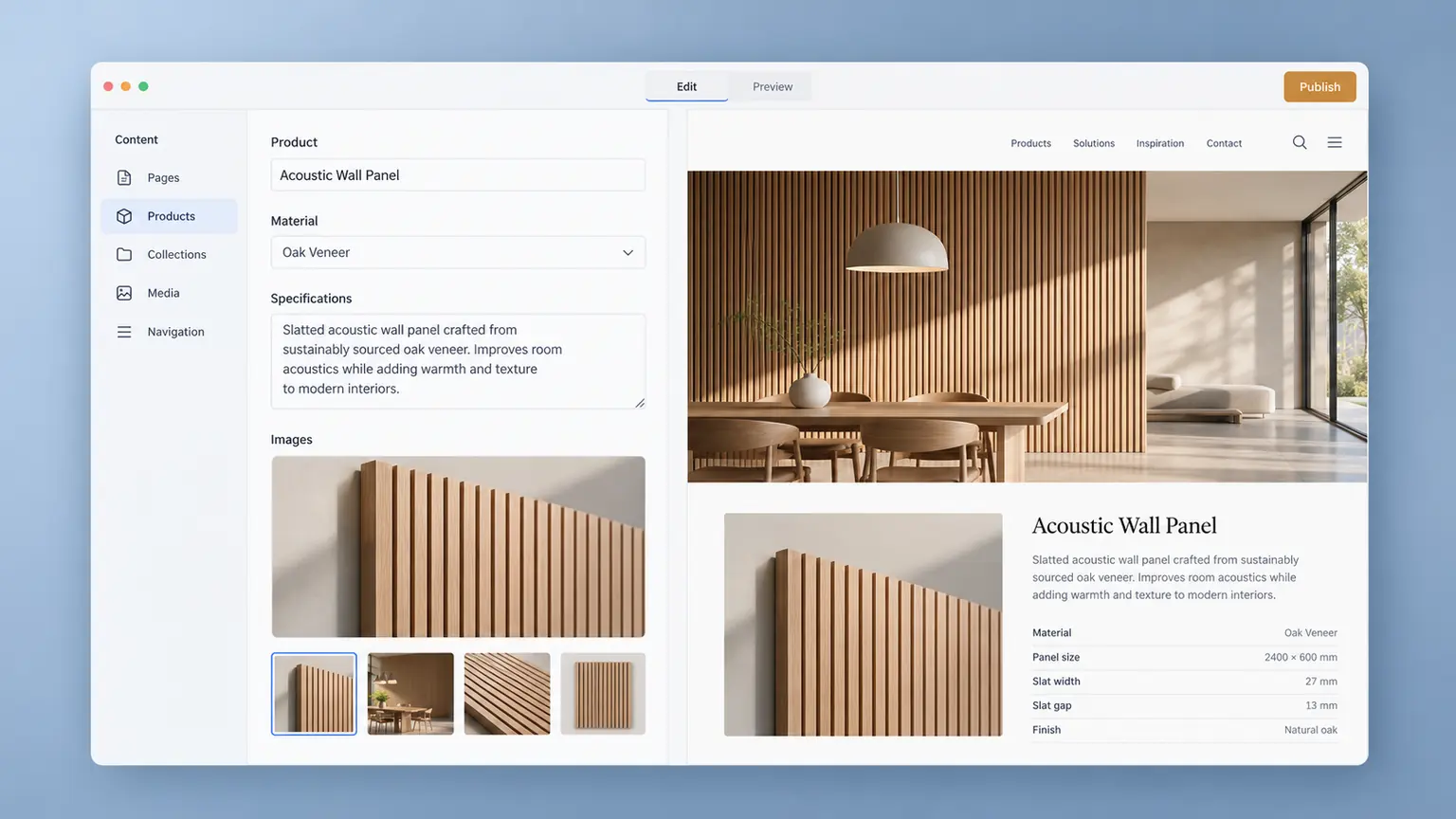Click the '27 mm' slat width value
Image resolution: width=1456 pixels, height=819 pixels.
tap(1320, 682)
